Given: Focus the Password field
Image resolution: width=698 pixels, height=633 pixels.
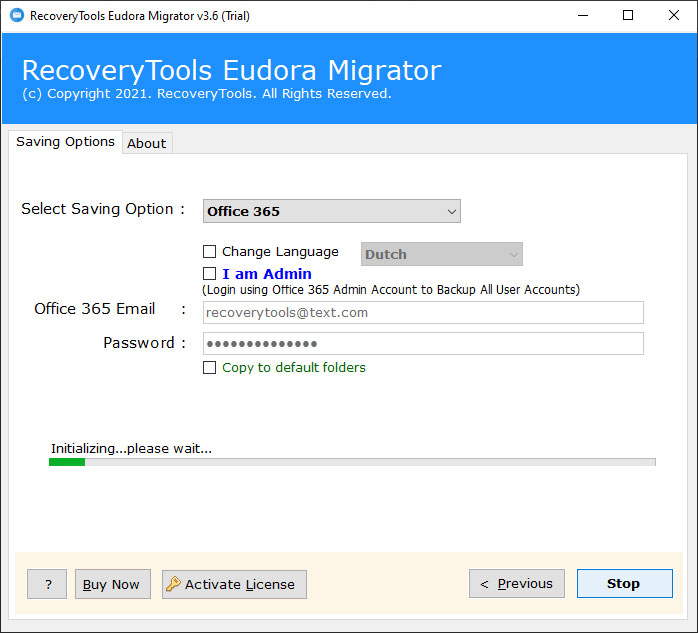Looking at the screenshot, I should tap(423, 344).
